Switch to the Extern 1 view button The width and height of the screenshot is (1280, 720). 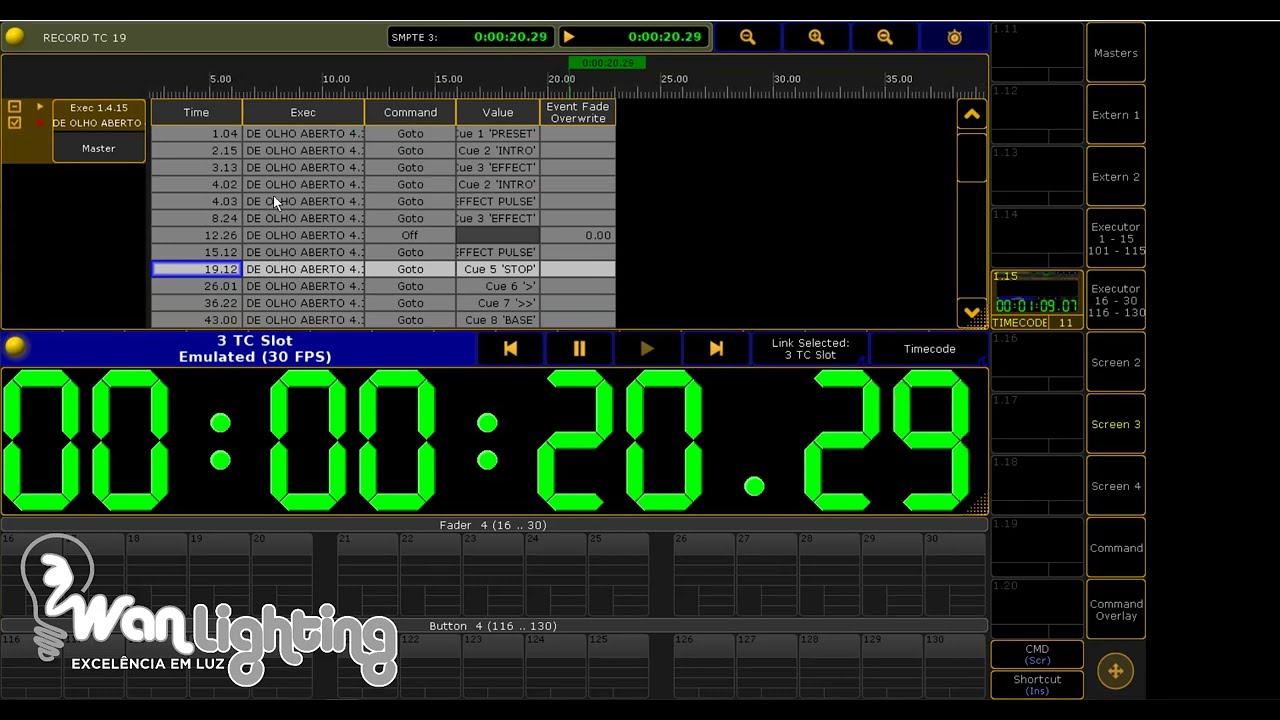[x=1116, y=115]
